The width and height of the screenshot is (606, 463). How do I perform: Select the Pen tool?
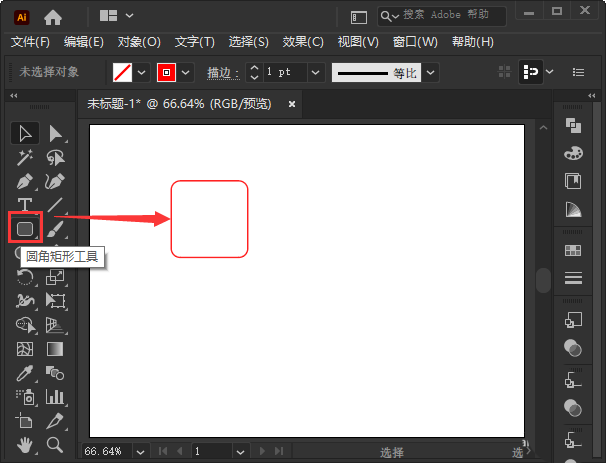point(25,182)
